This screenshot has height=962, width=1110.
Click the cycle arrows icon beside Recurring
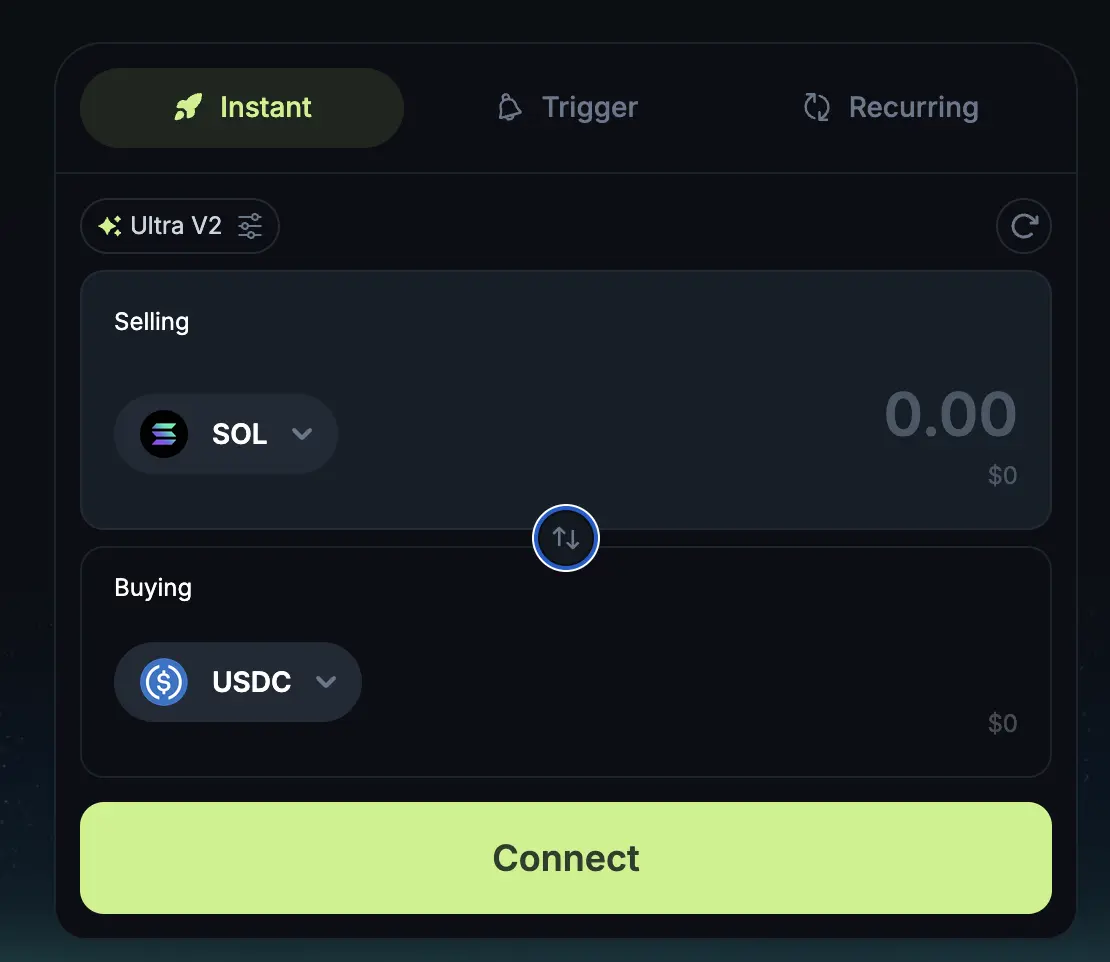817,107
